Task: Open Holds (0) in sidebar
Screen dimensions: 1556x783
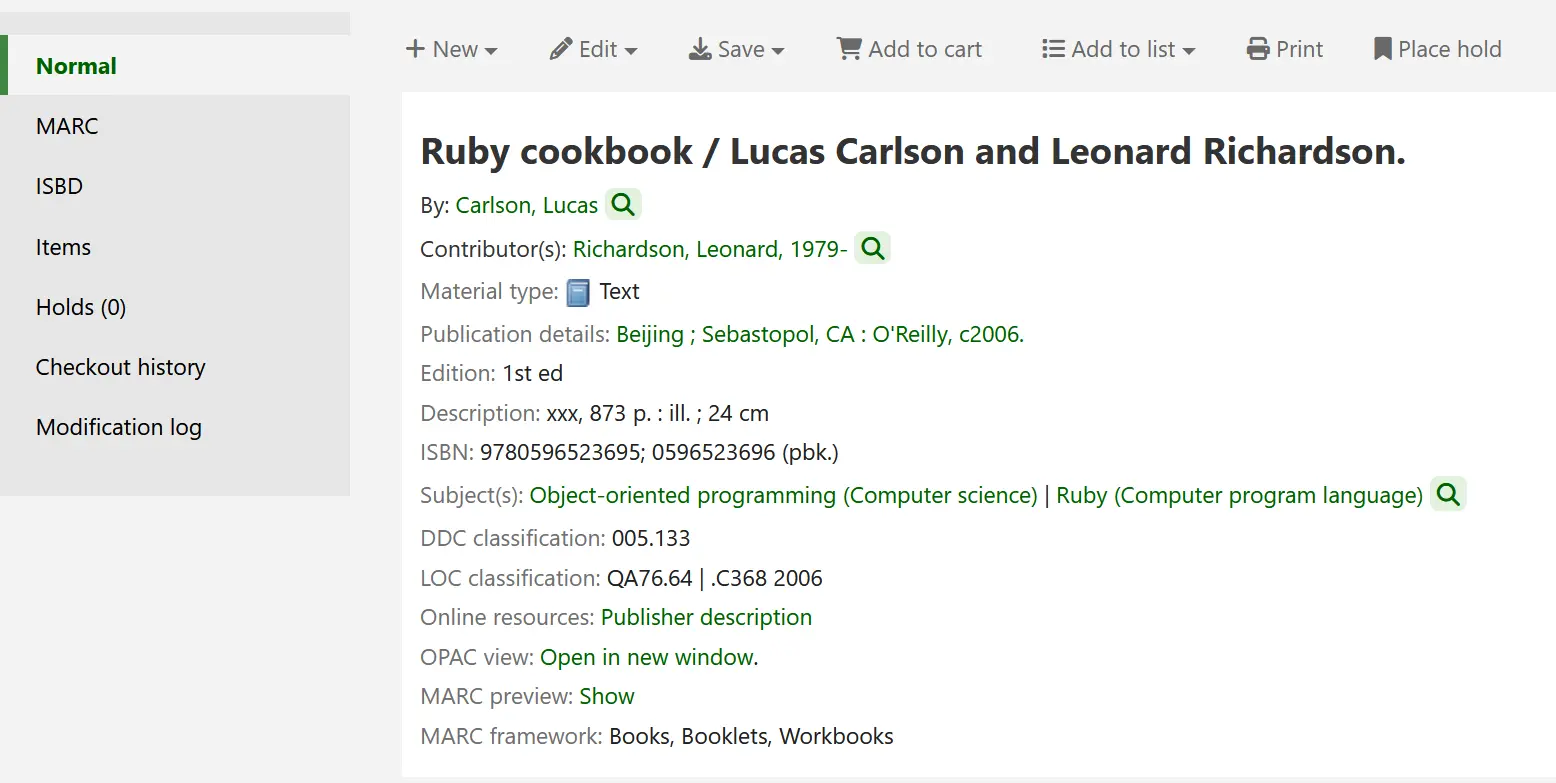Action: (175, 307)
